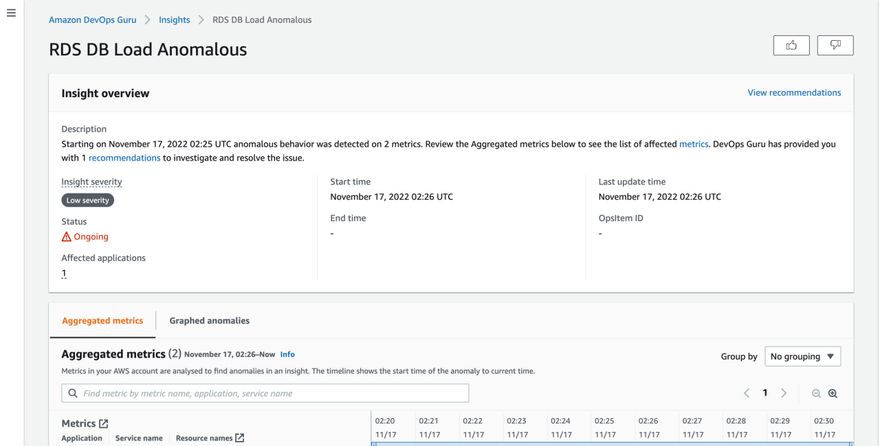Switch to the Aggregated metrics tab
880x446 pixels.
point(102,321)
